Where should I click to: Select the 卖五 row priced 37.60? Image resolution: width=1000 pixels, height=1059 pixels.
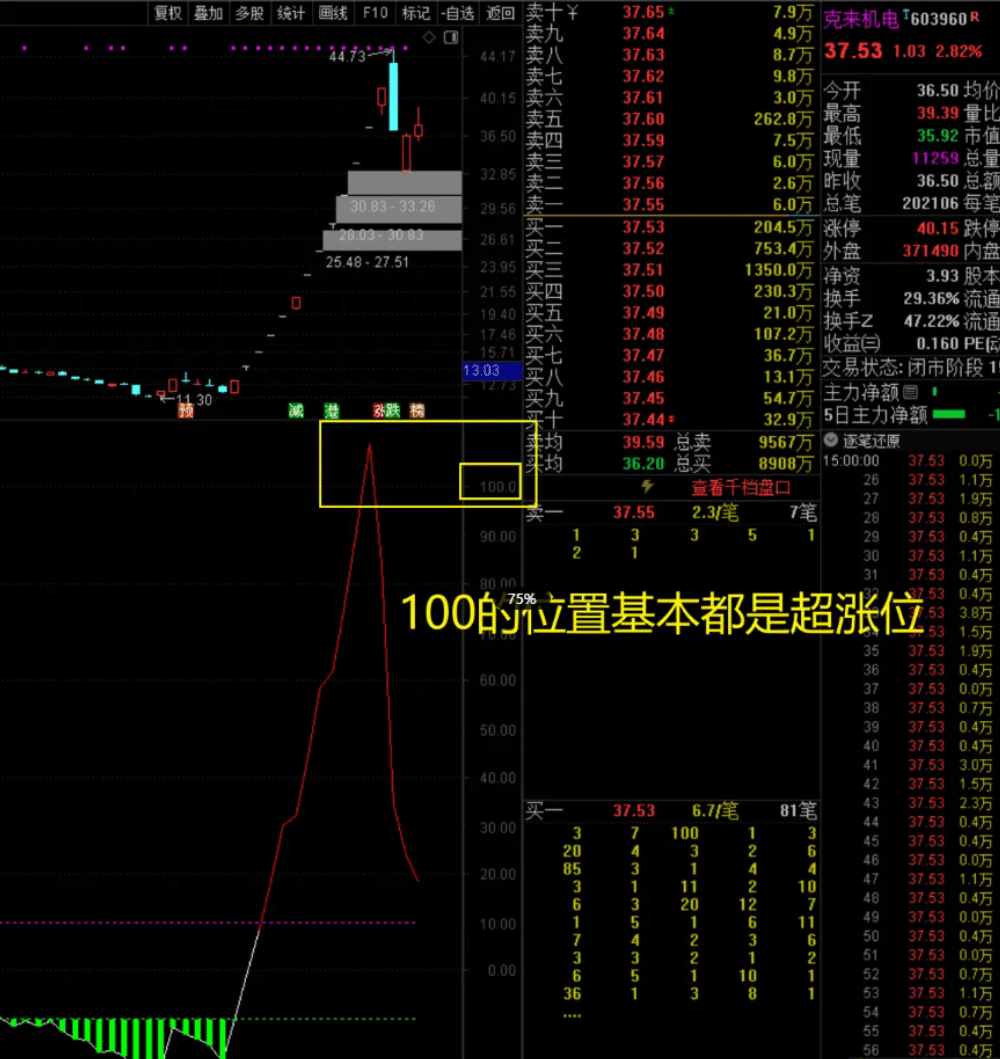(x=670, y=119)
